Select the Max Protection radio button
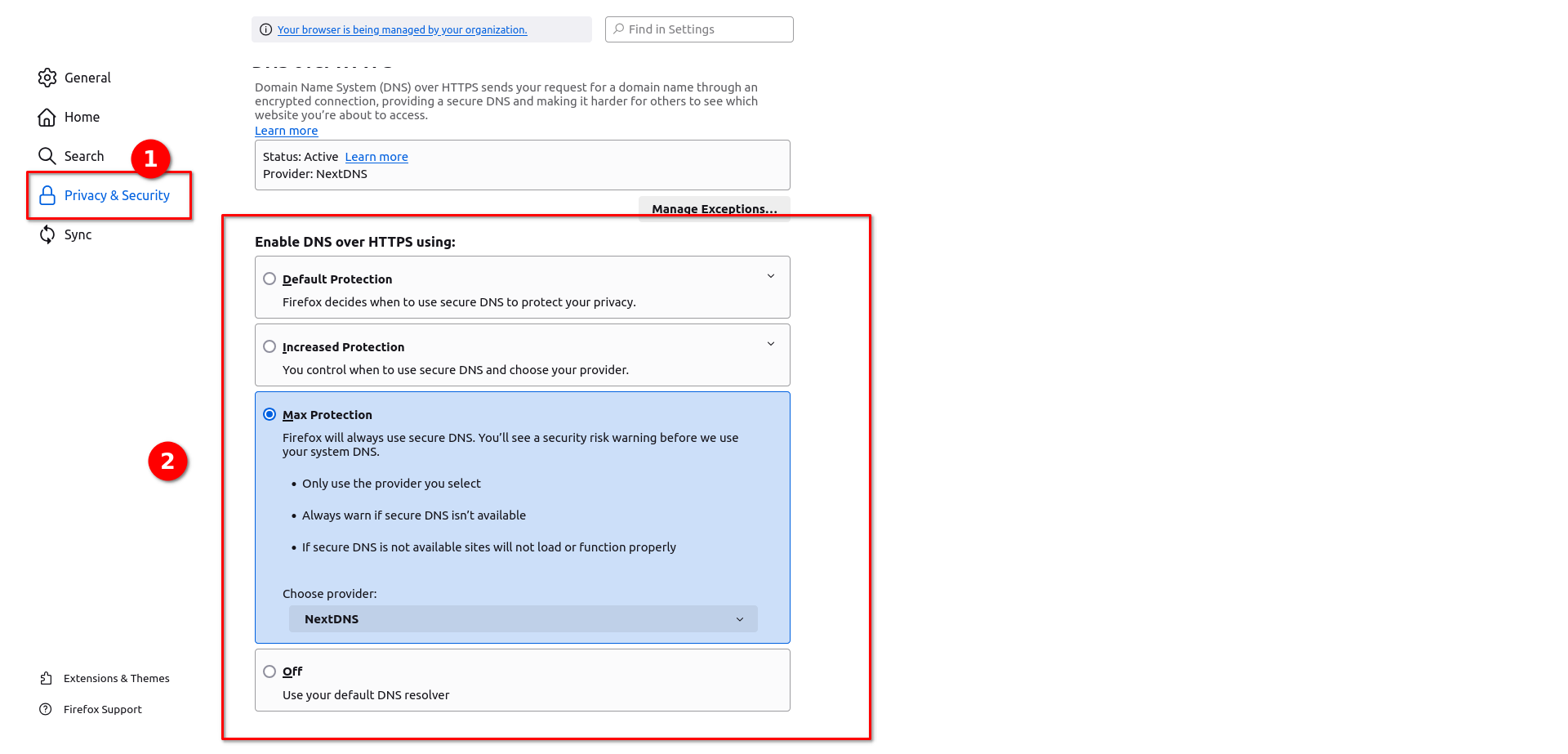 (269, 414)
